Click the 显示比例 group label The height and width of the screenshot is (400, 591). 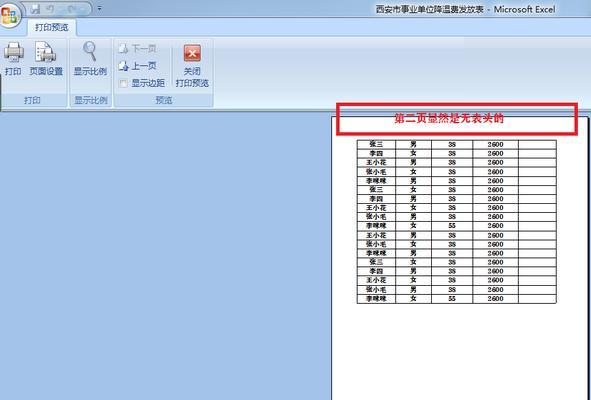point(91,100)
